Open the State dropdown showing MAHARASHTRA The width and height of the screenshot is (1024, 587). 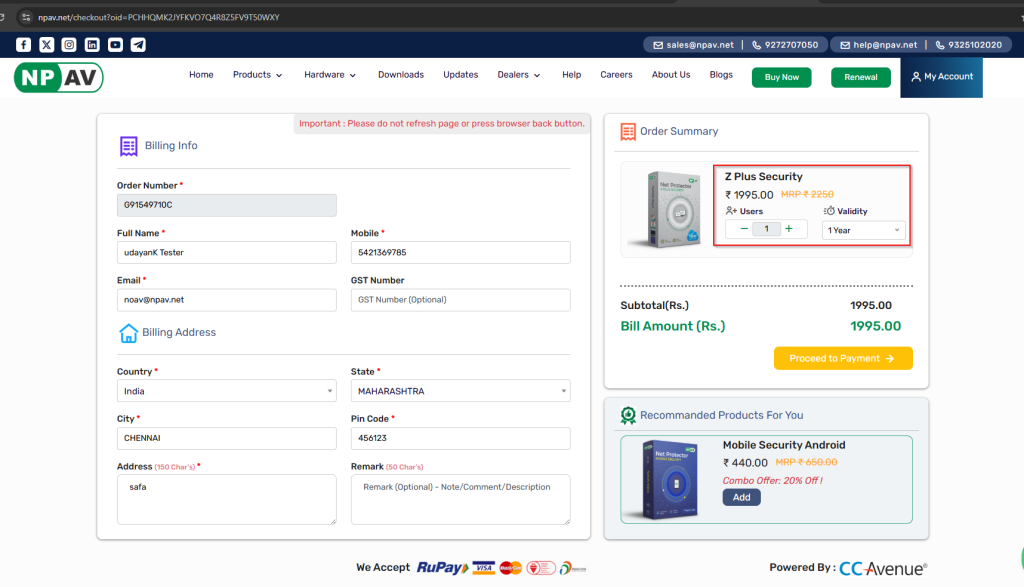[460, 391]
